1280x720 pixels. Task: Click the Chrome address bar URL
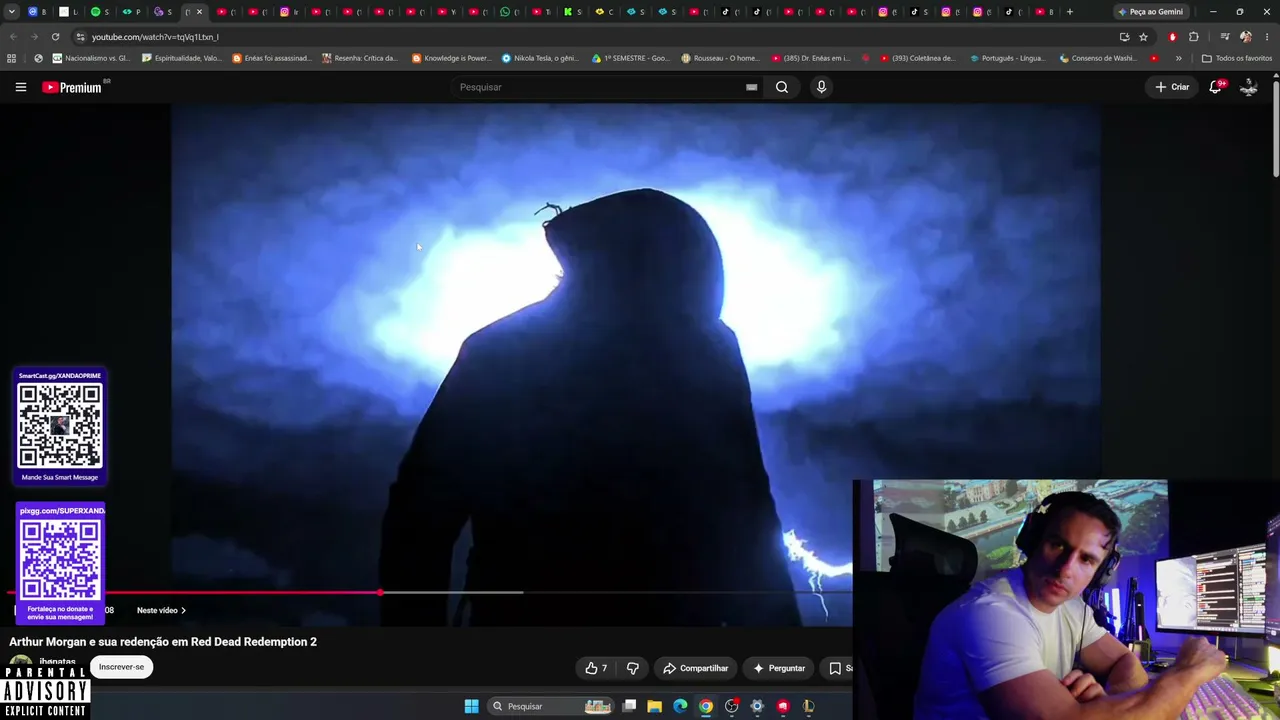(x=155, y=37)
